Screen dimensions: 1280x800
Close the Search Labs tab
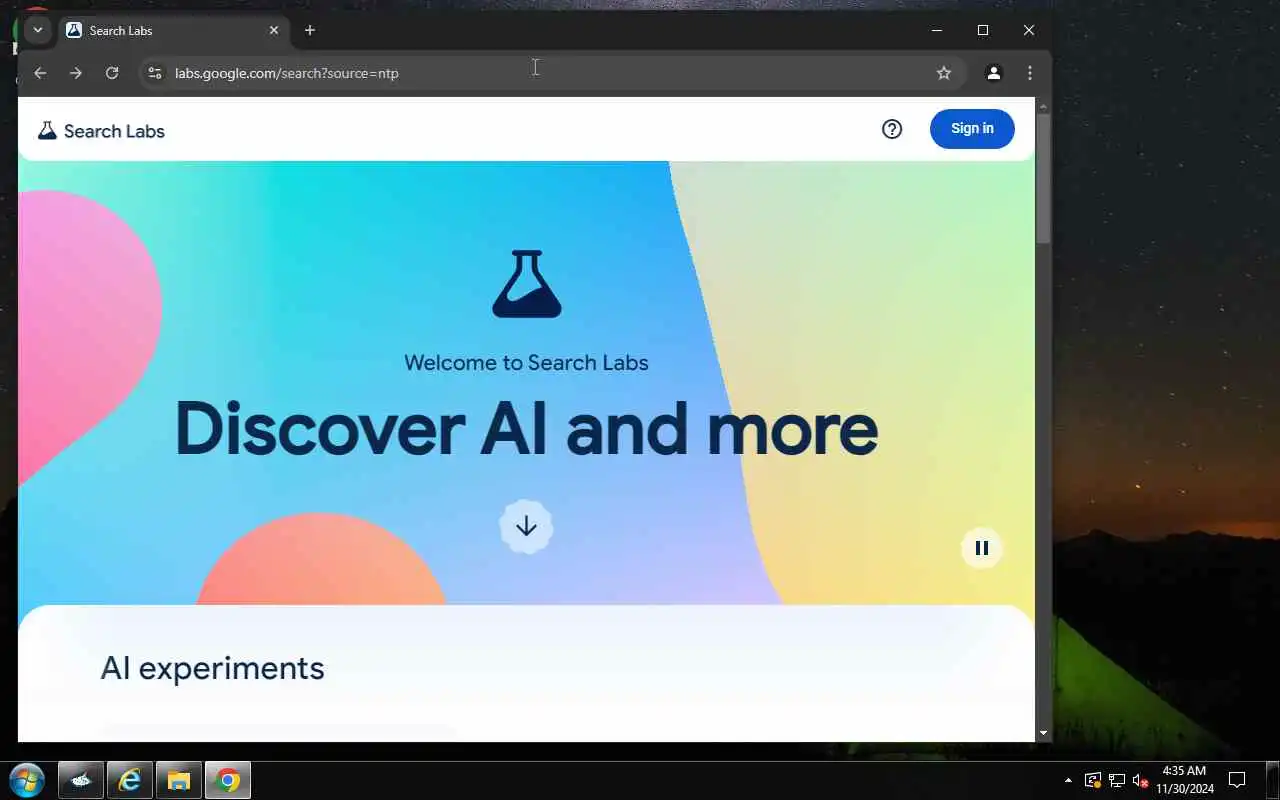click(274, 30)
